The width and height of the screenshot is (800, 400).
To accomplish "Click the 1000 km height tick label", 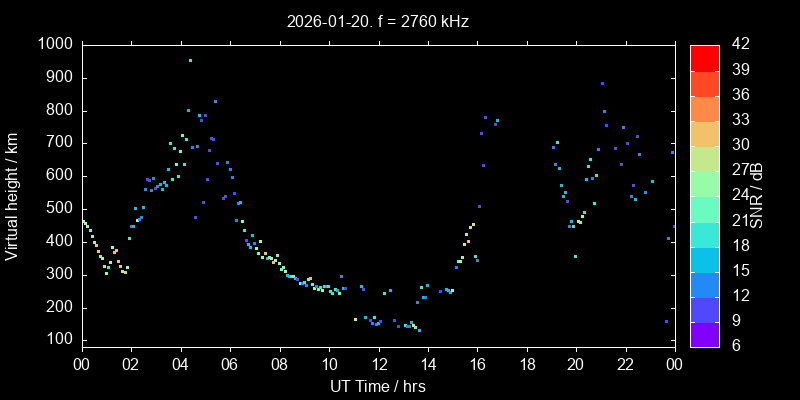I will [54, 45].
